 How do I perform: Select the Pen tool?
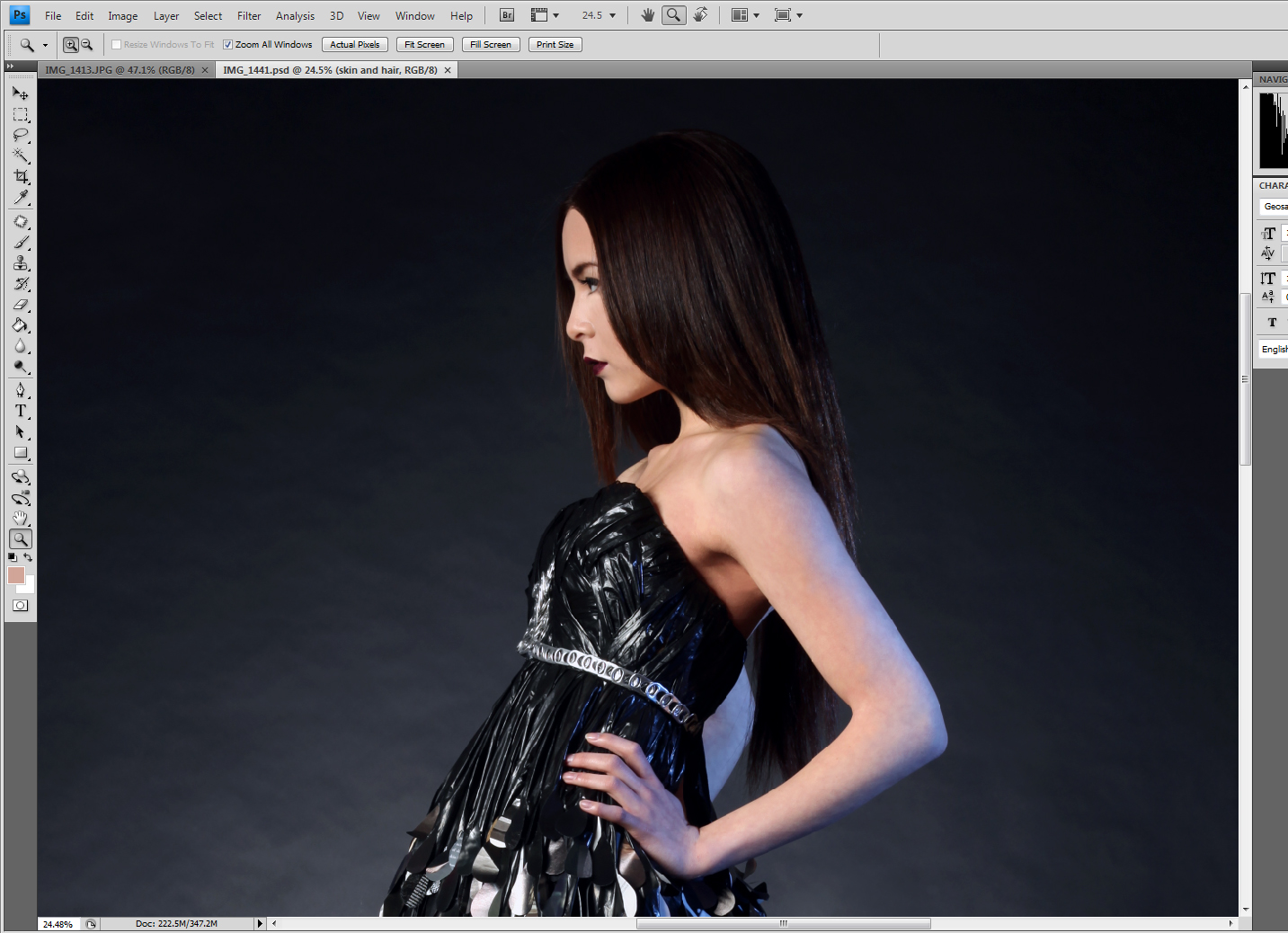coord(20,390)
